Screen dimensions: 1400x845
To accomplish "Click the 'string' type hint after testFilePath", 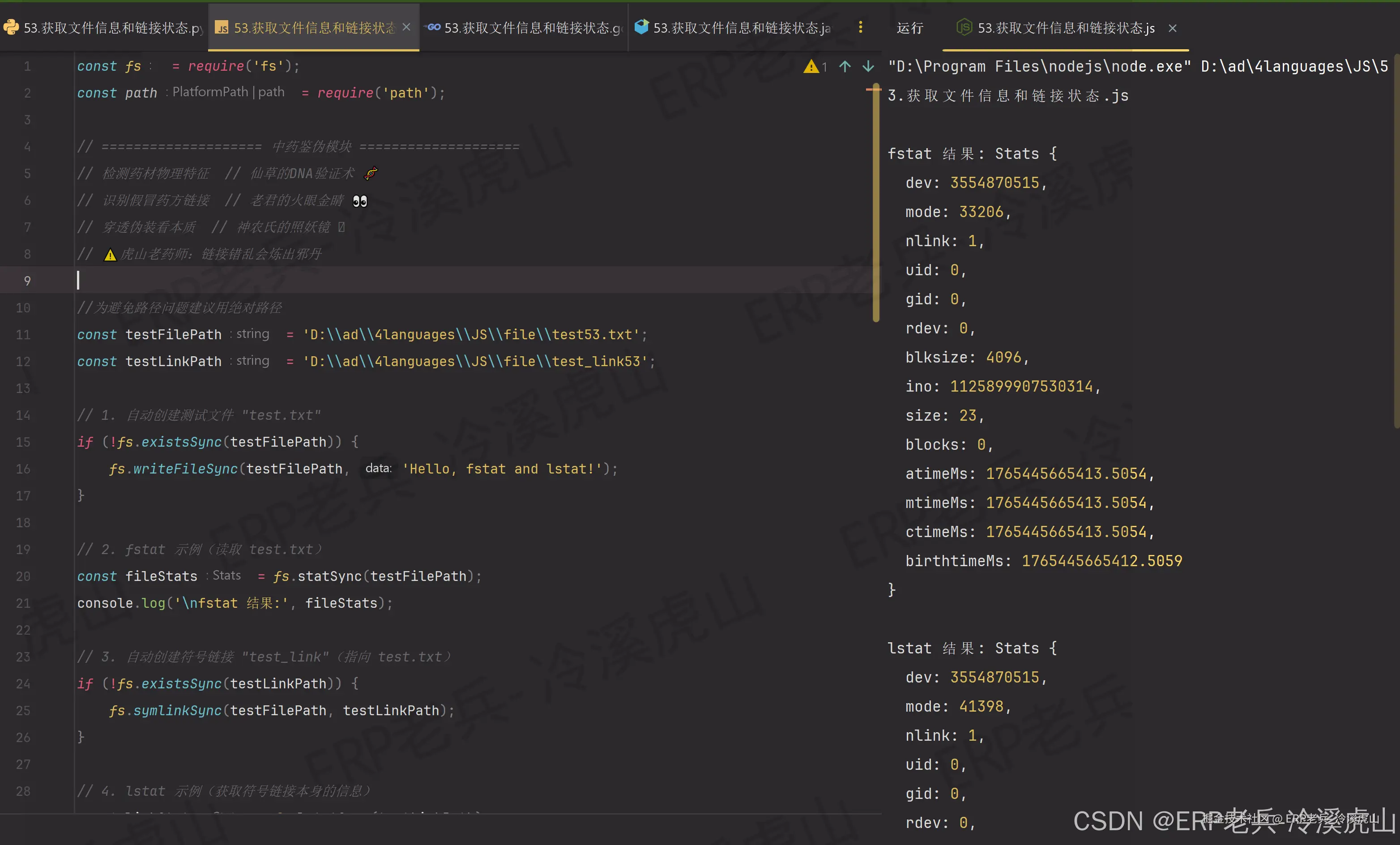I will tap(252, 333).
